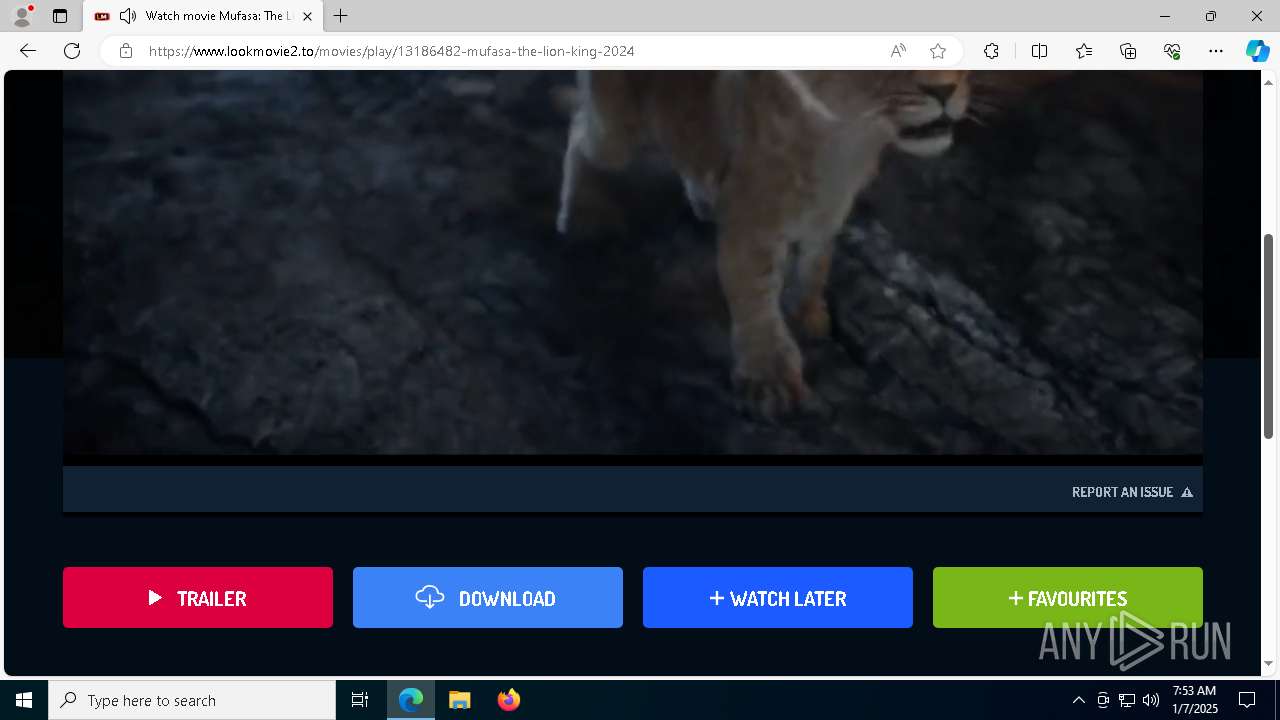The width and height of the screenshot is (1280, 720).
Task: Open a new browser tab
Action: [341, 16]
